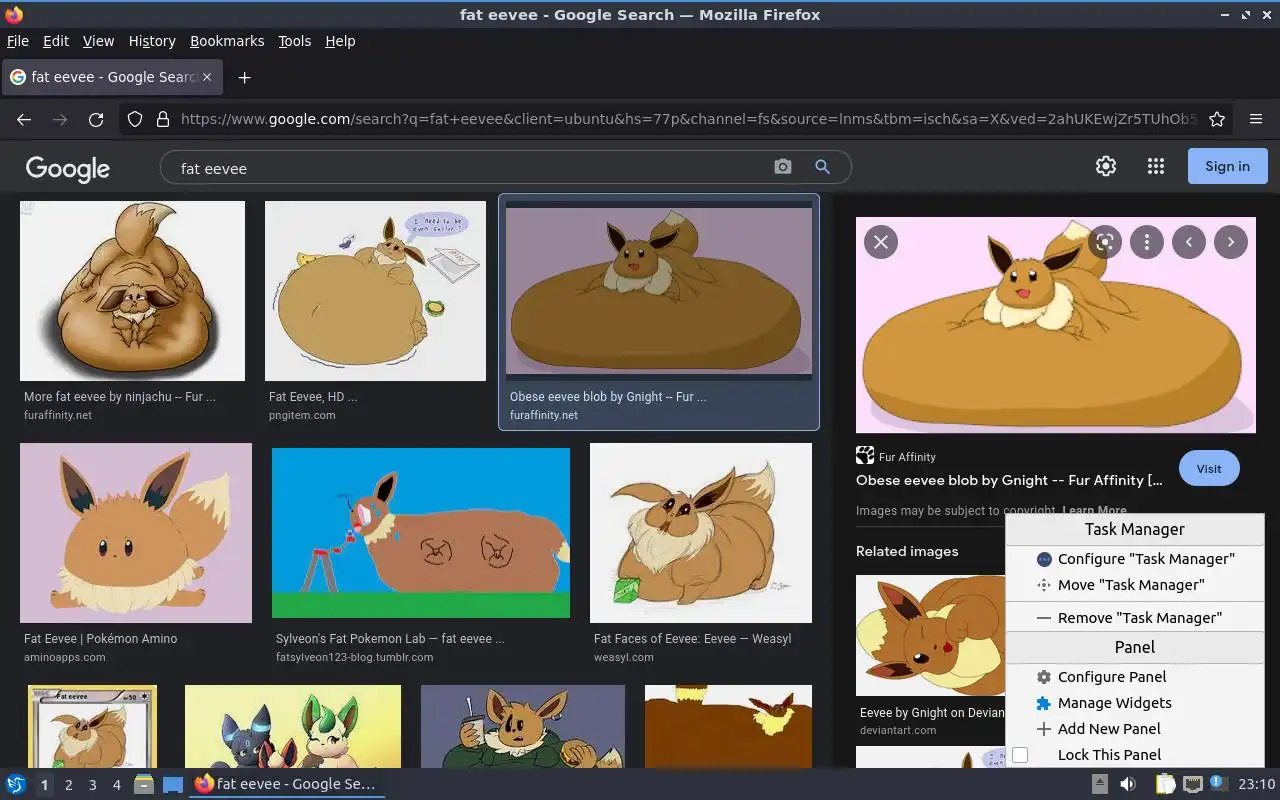
Task: Click the Sign in button
Action: 1227,166
